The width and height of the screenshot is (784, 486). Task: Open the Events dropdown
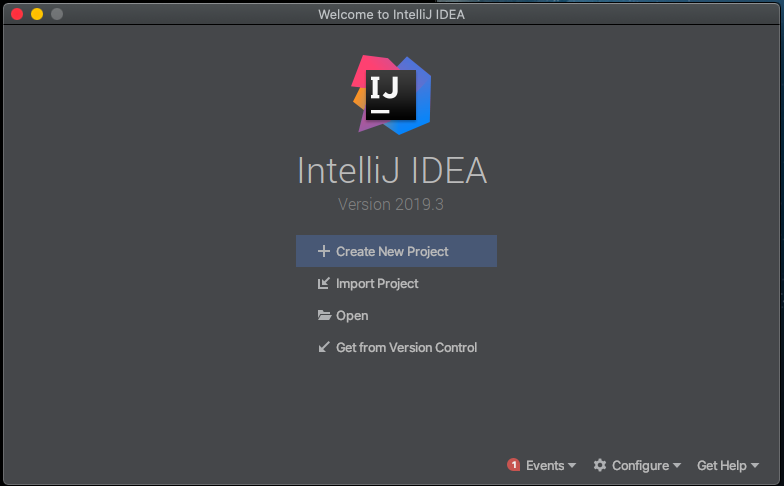pyautogui.click(x=550, y=466)
